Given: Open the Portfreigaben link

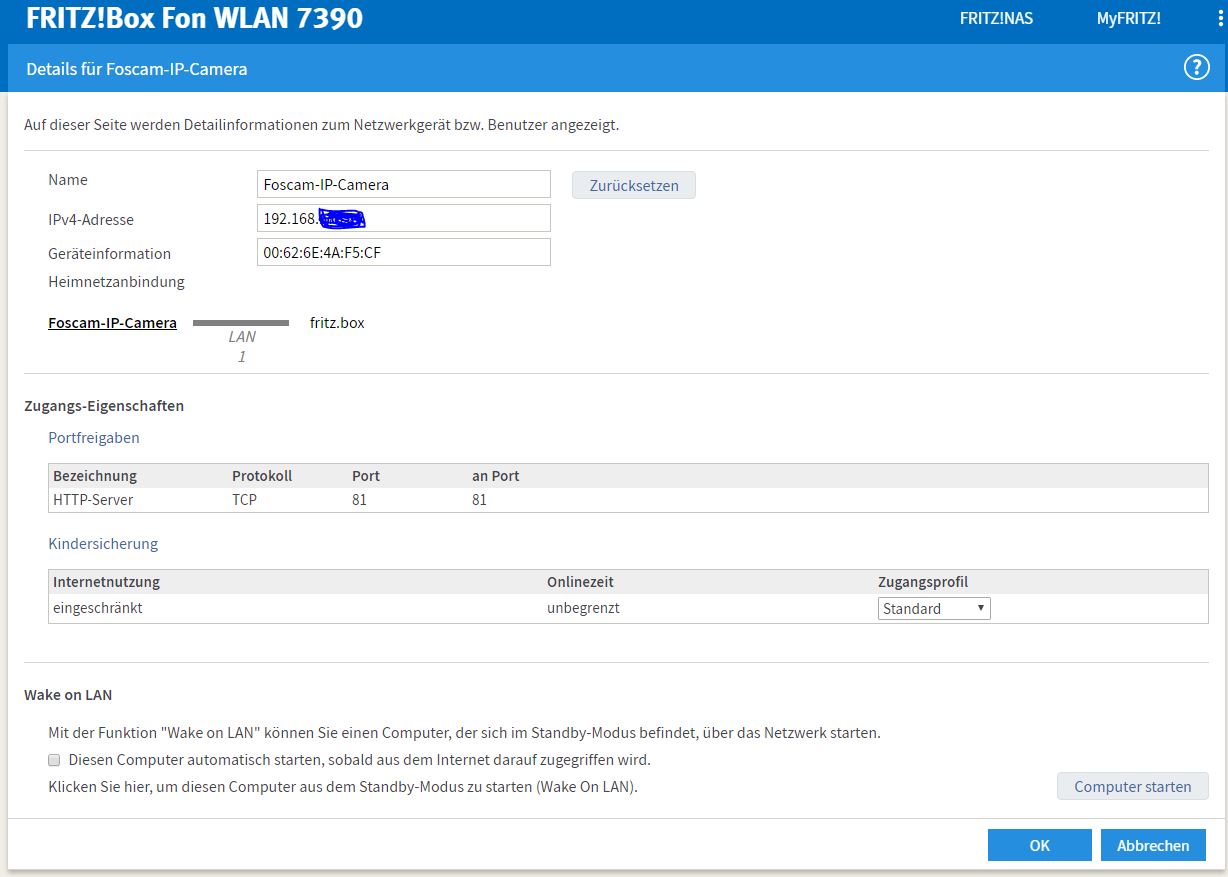Looking at the screenshot, I should 94,438.
